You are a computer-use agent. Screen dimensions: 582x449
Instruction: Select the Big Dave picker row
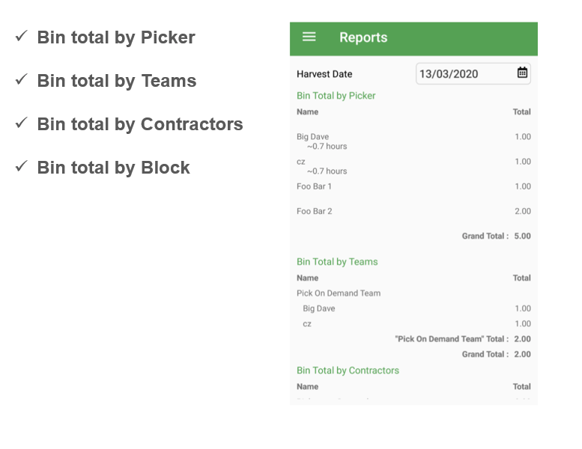(413, 141)
